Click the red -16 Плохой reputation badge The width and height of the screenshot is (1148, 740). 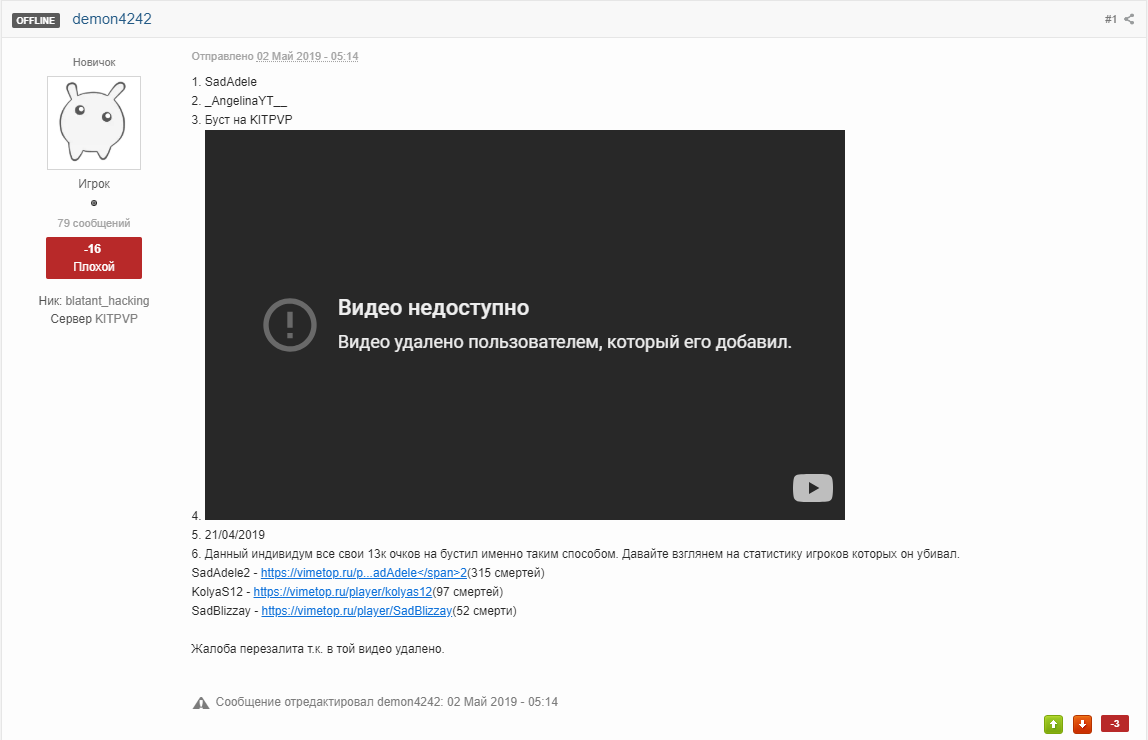tap(94, 258)
